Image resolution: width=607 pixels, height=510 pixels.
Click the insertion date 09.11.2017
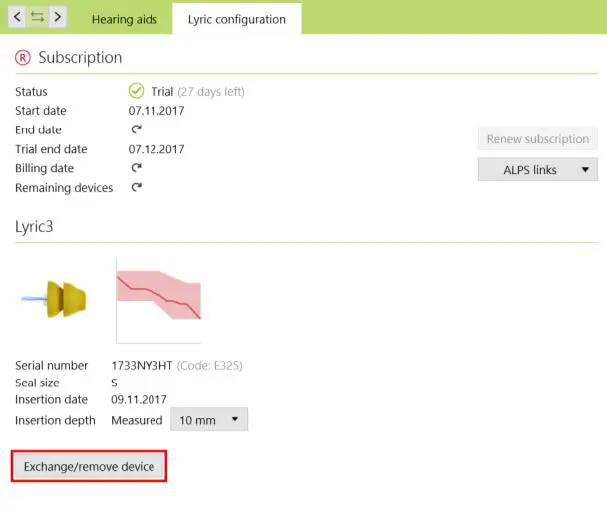click(139, 399)
